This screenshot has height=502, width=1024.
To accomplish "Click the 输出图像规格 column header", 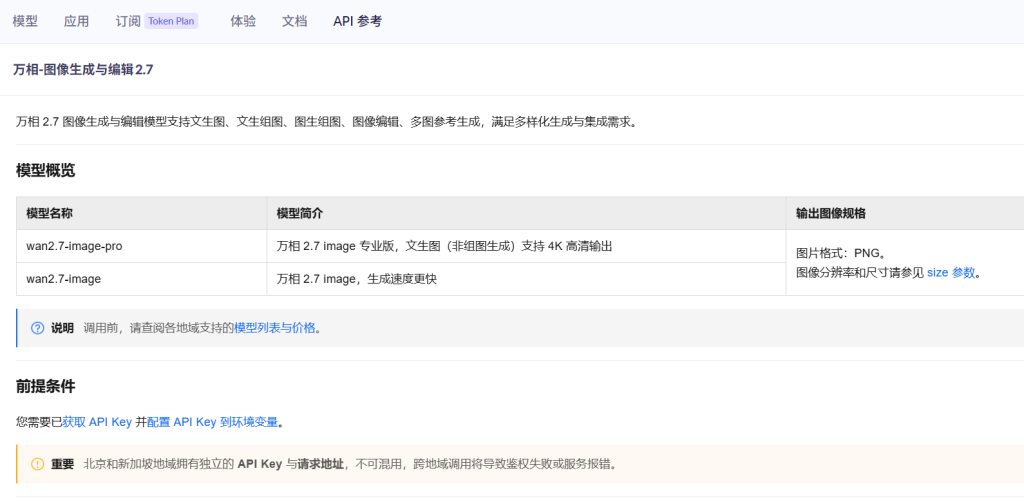I will 830,213.
